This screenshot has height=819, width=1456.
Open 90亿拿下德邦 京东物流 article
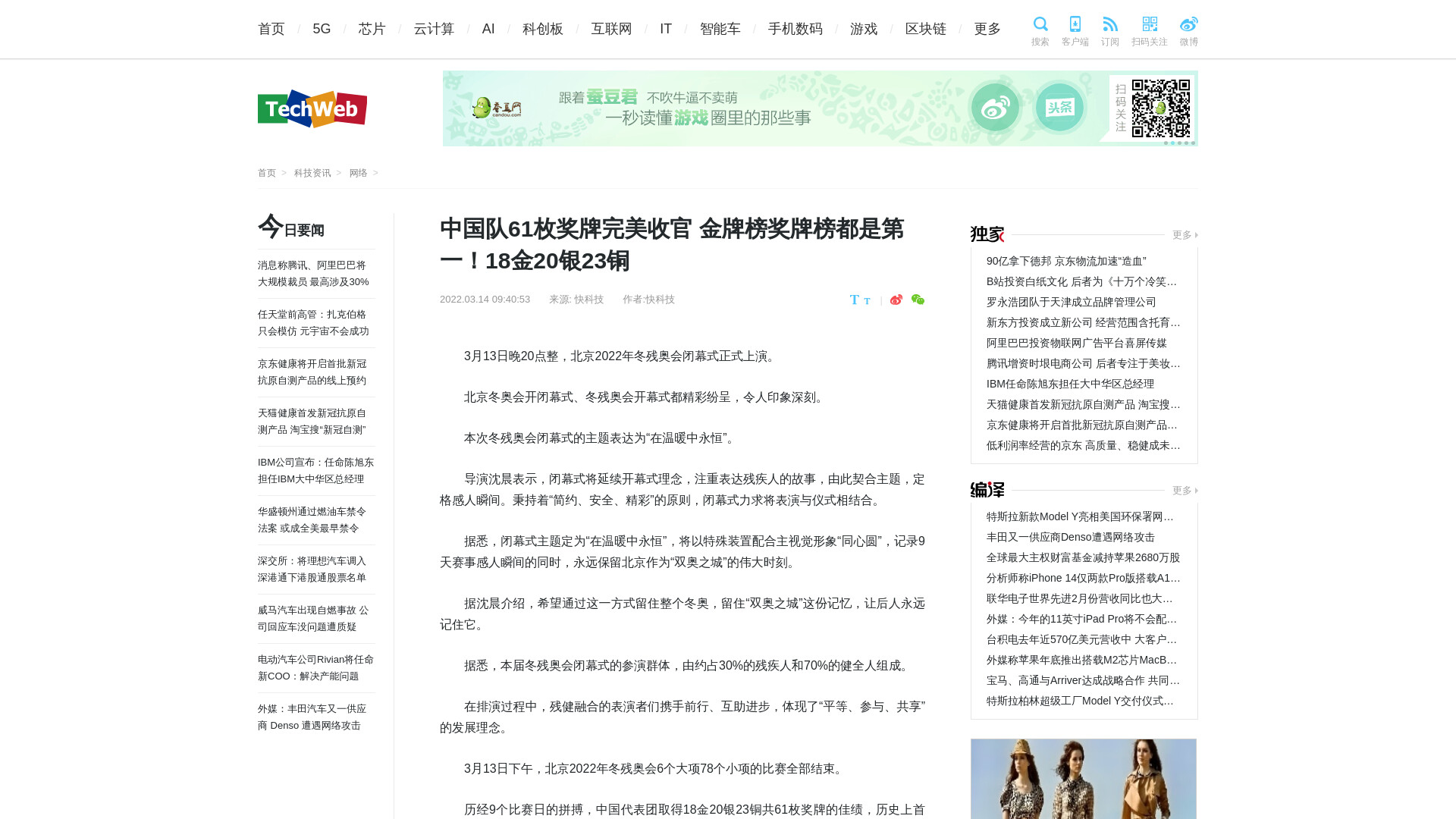coord(1066,261)
